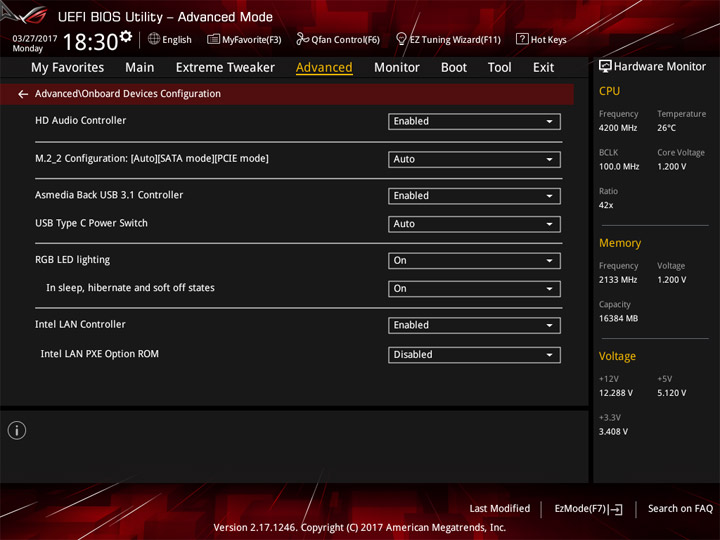Image resolution: width=720 pixels, height=540 pixels.
Task: Click the info icon in help area
Action: pyautogui.click(x=17, y=430)
